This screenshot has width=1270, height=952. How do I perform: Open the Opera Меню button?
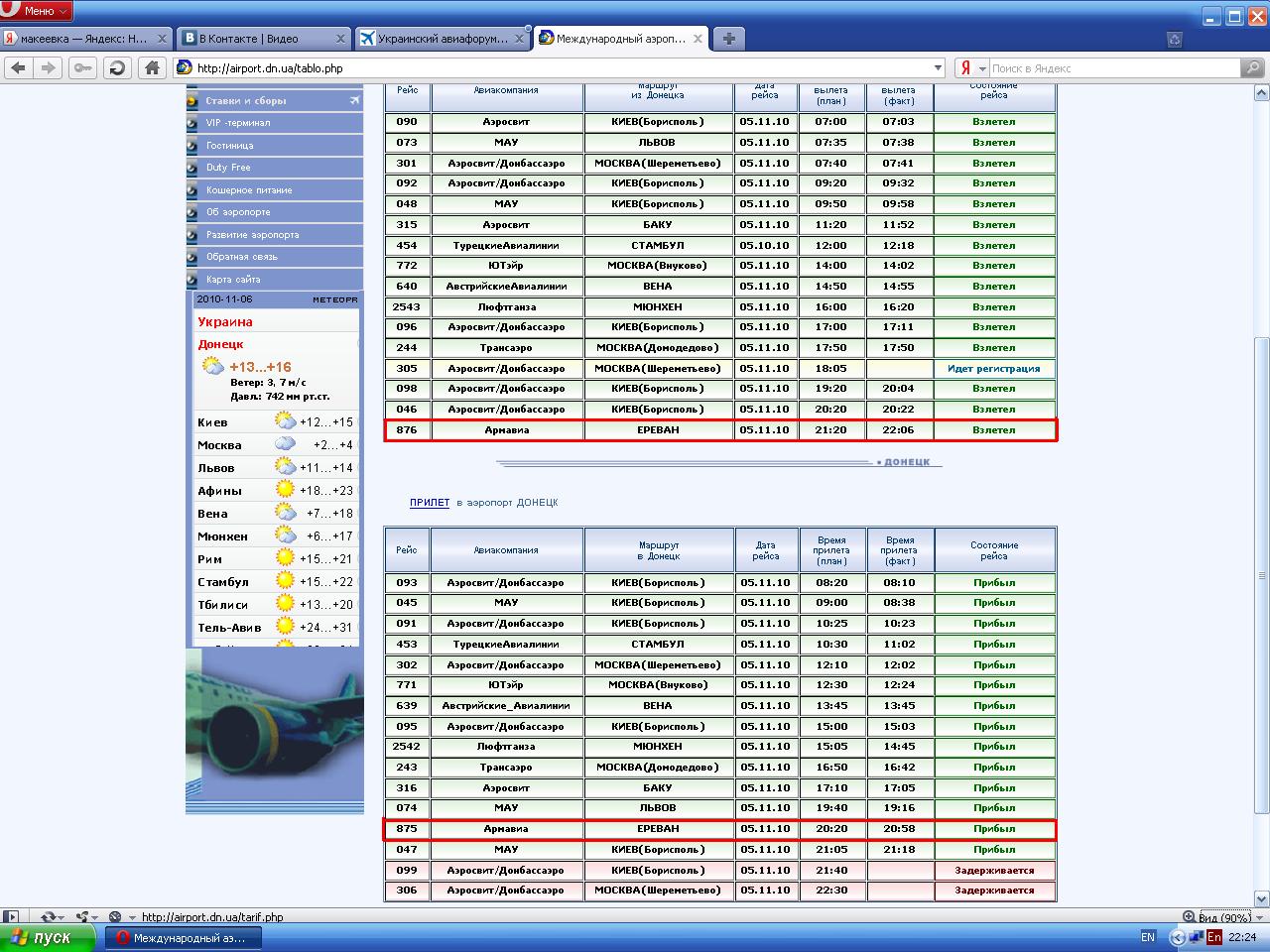pyautogui.click(x=38, y=11)
